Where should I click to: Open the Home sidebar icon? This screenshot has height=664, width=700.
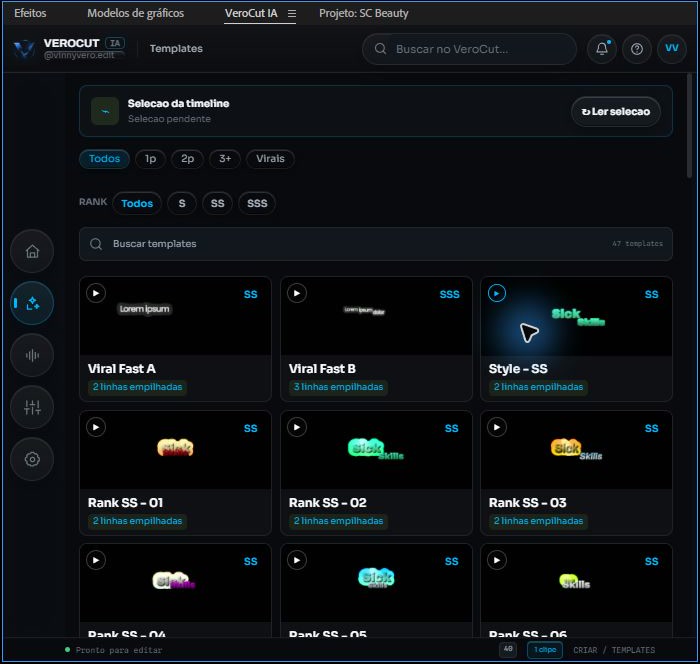pyautogui.click(x=32, y=251)
